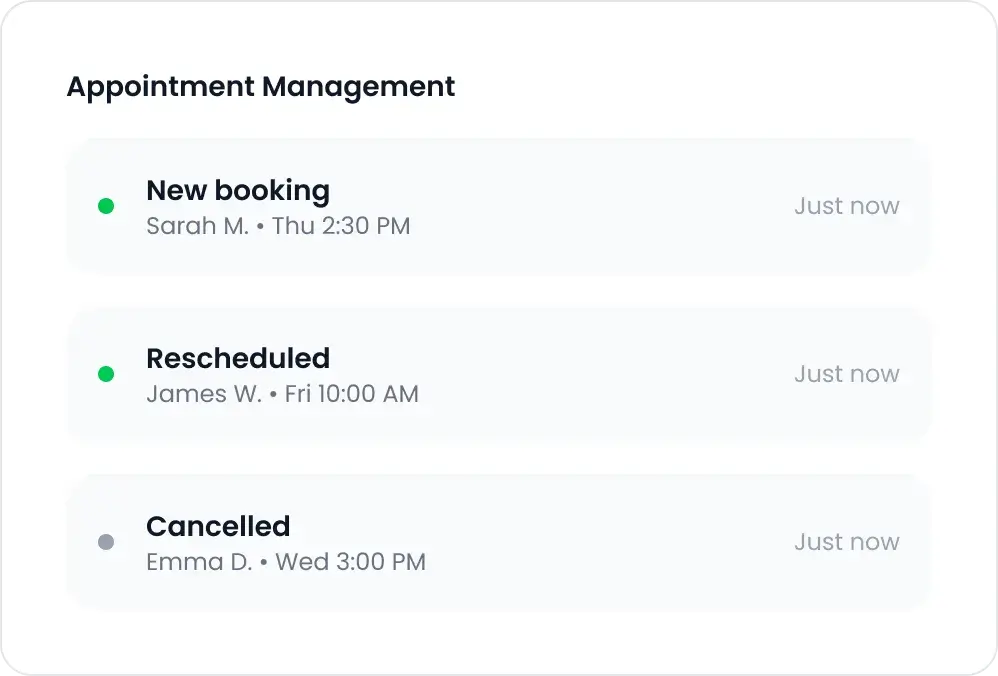Image resolution: width=998 pixels, height=676 pixels.
Task: Click the Just now timestamp on Cancelled
Action: [847, 542]
